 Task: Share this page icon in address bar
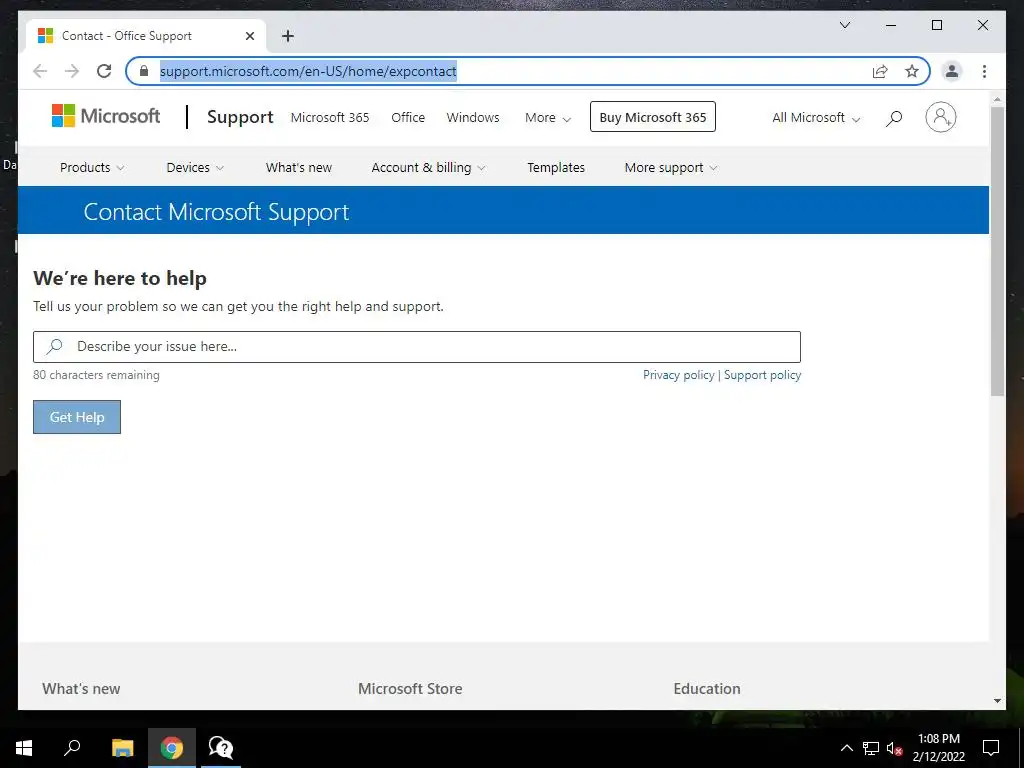click(880, 71)
